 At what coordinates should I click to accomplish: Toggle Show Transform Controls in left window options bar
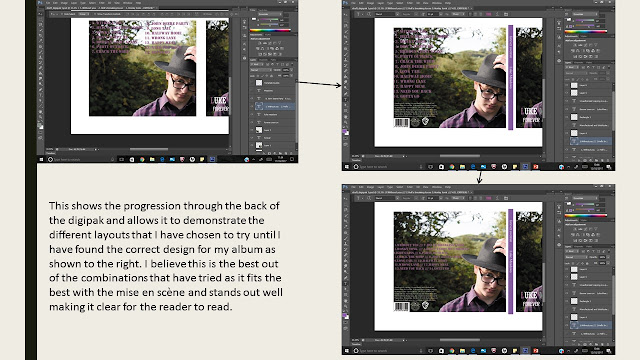(x=95, y=14)
